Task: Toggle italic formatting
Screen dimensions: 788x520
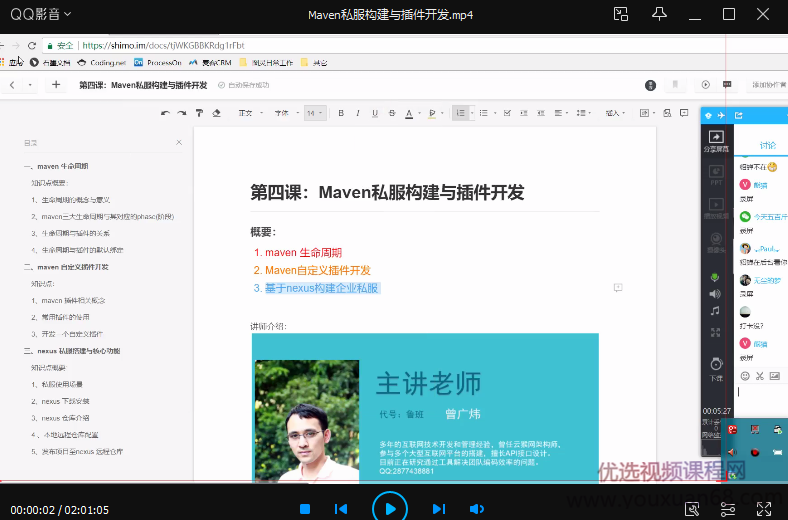Action: (x=358, y=113)
